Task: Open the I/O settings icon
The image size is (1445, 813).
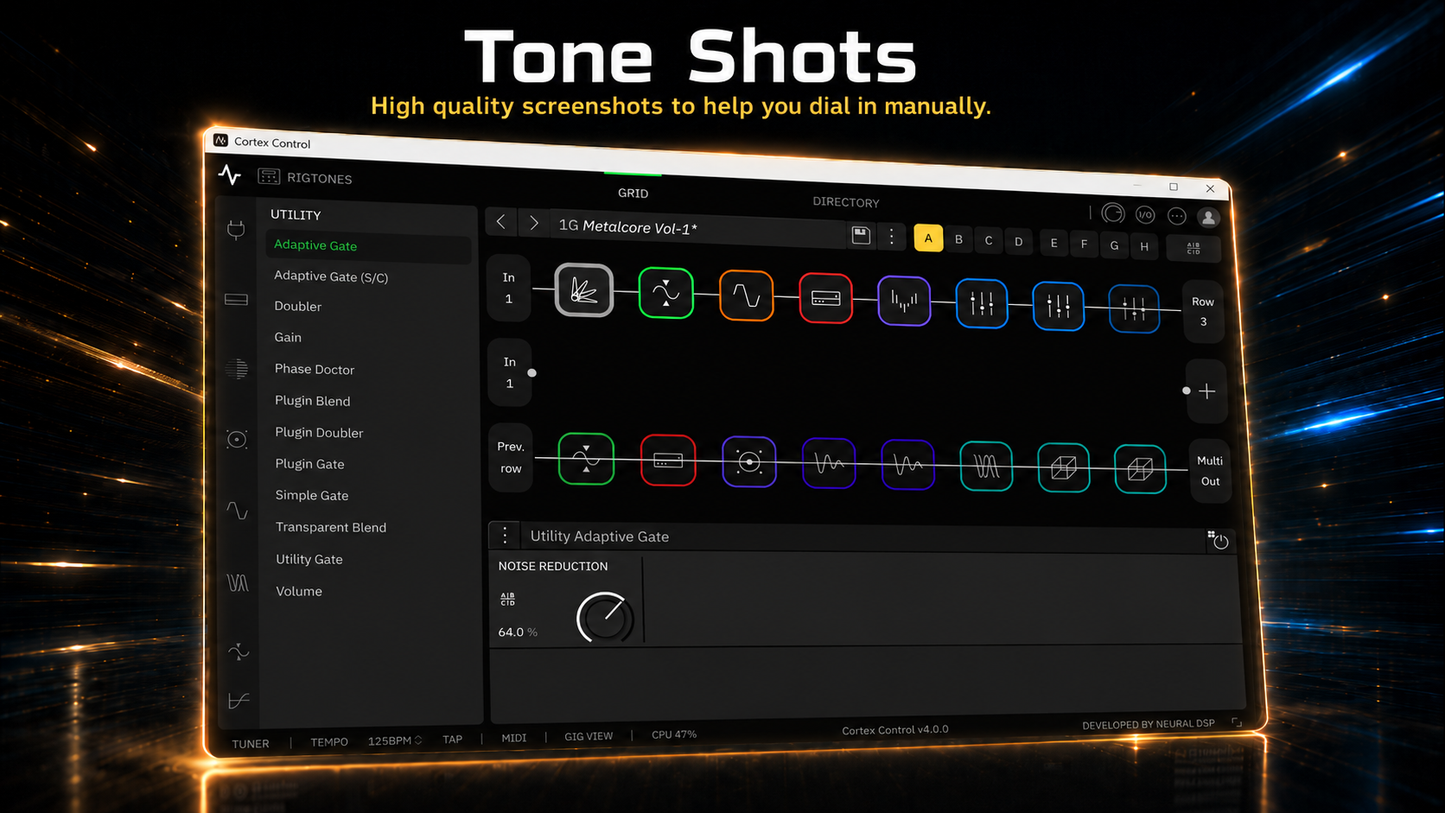Action: 1144,214
